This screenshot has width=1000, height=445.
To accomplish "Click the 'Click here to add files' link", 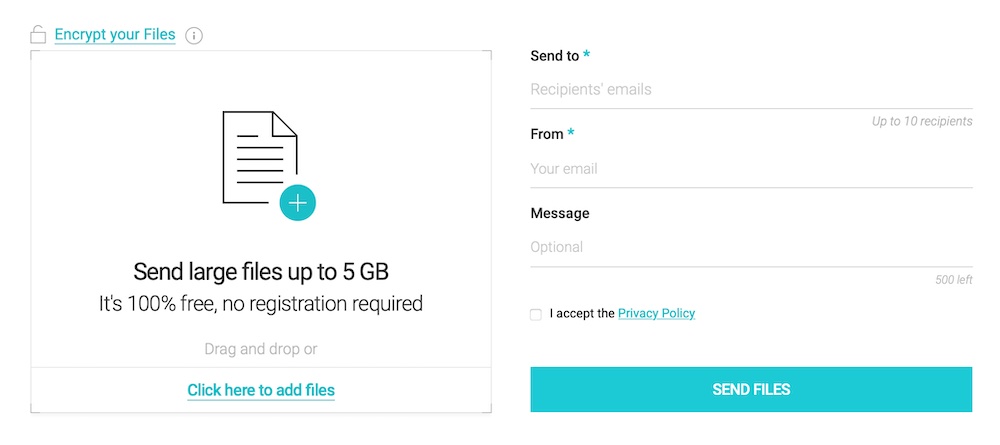I will (x=261, y=390).
